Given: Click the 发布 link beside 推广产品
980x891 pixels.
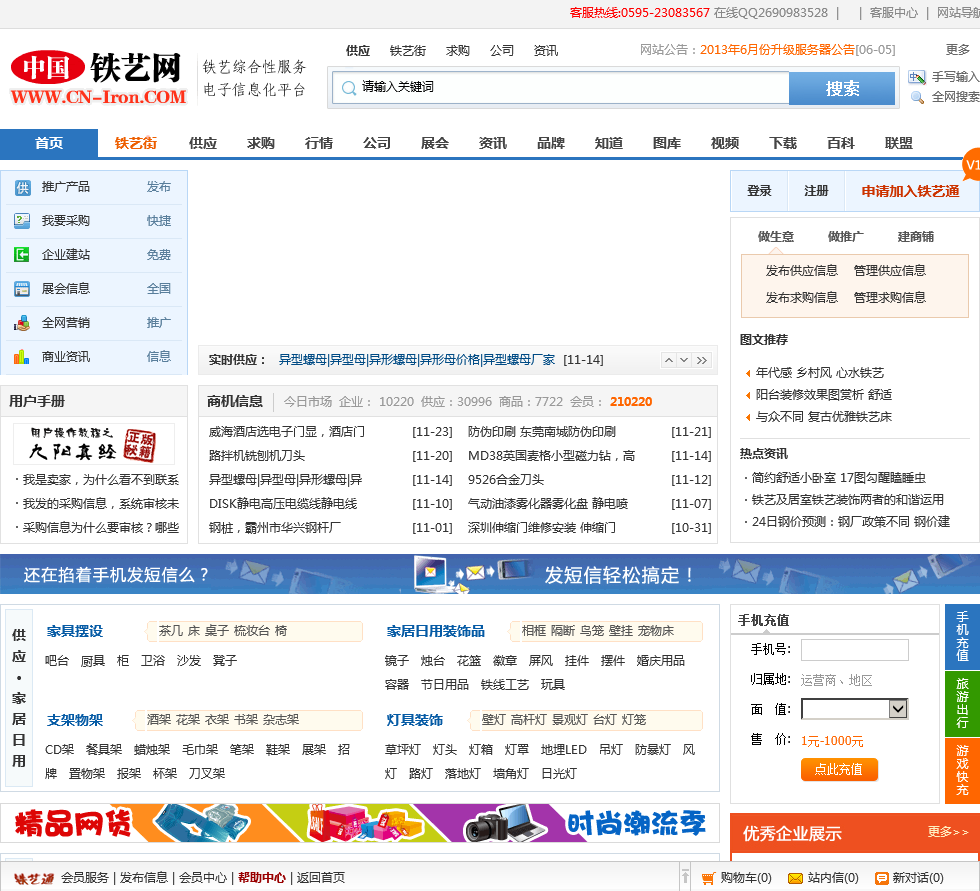Looking at the screenshot, I should pos(159,187).
